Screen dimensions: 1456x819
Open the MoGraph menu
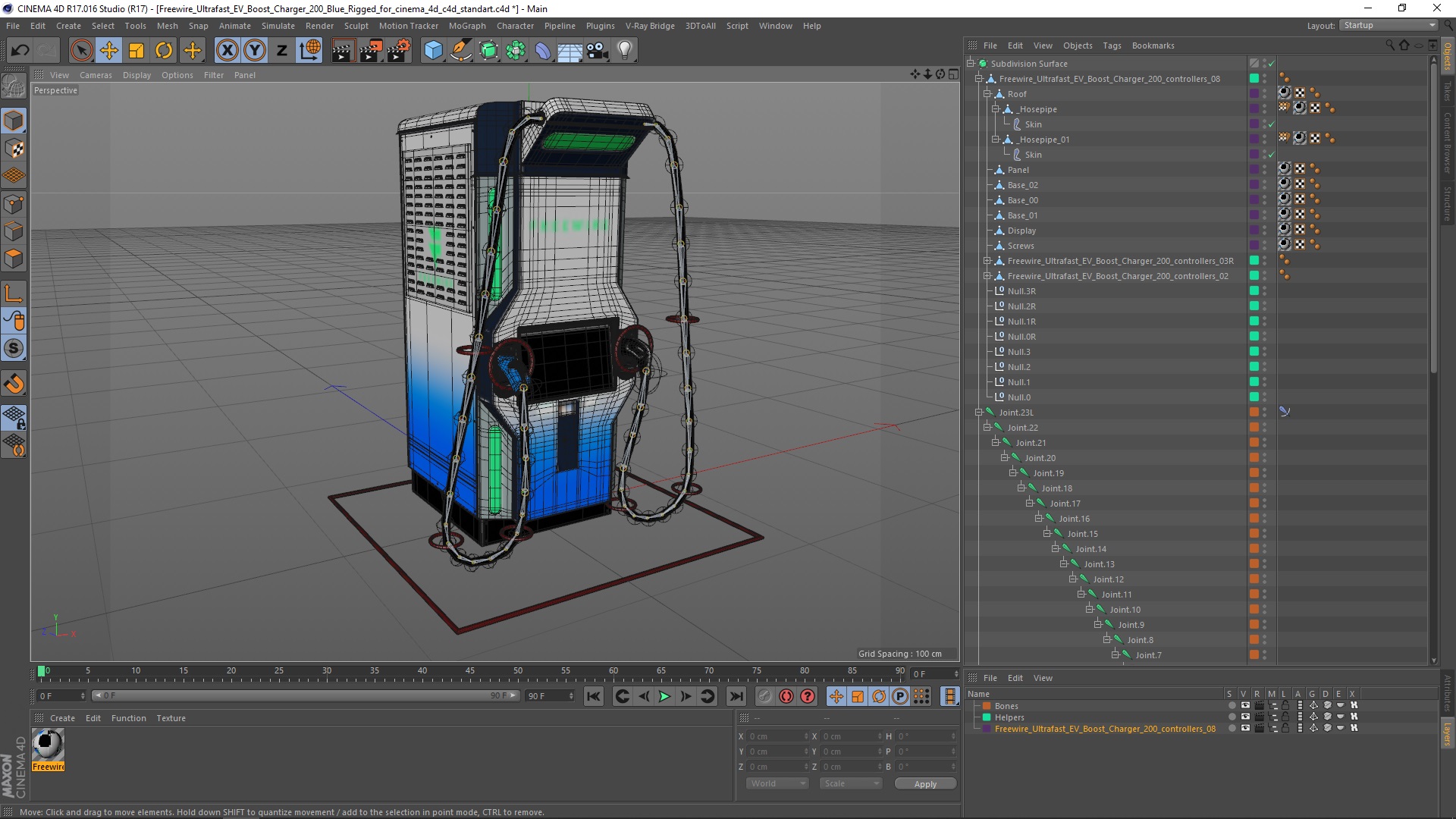tap(467, 26)
